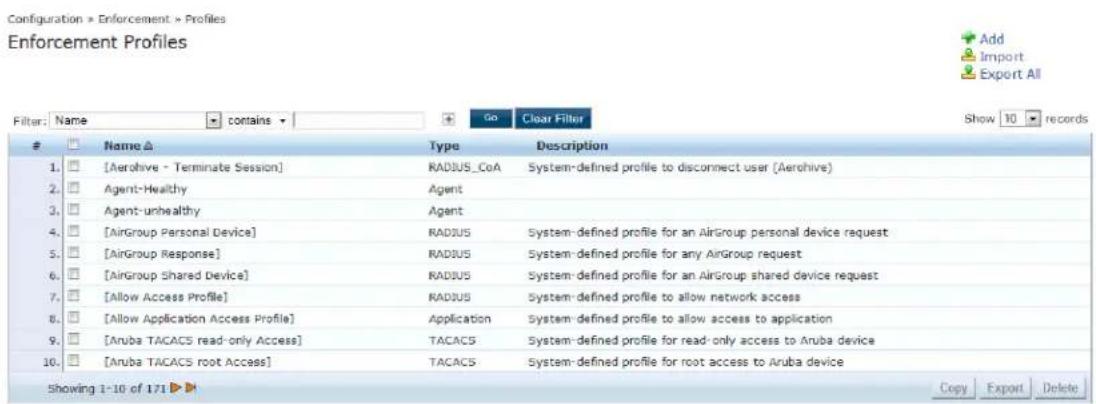Click the Add link text

click(x=993, y=39)
